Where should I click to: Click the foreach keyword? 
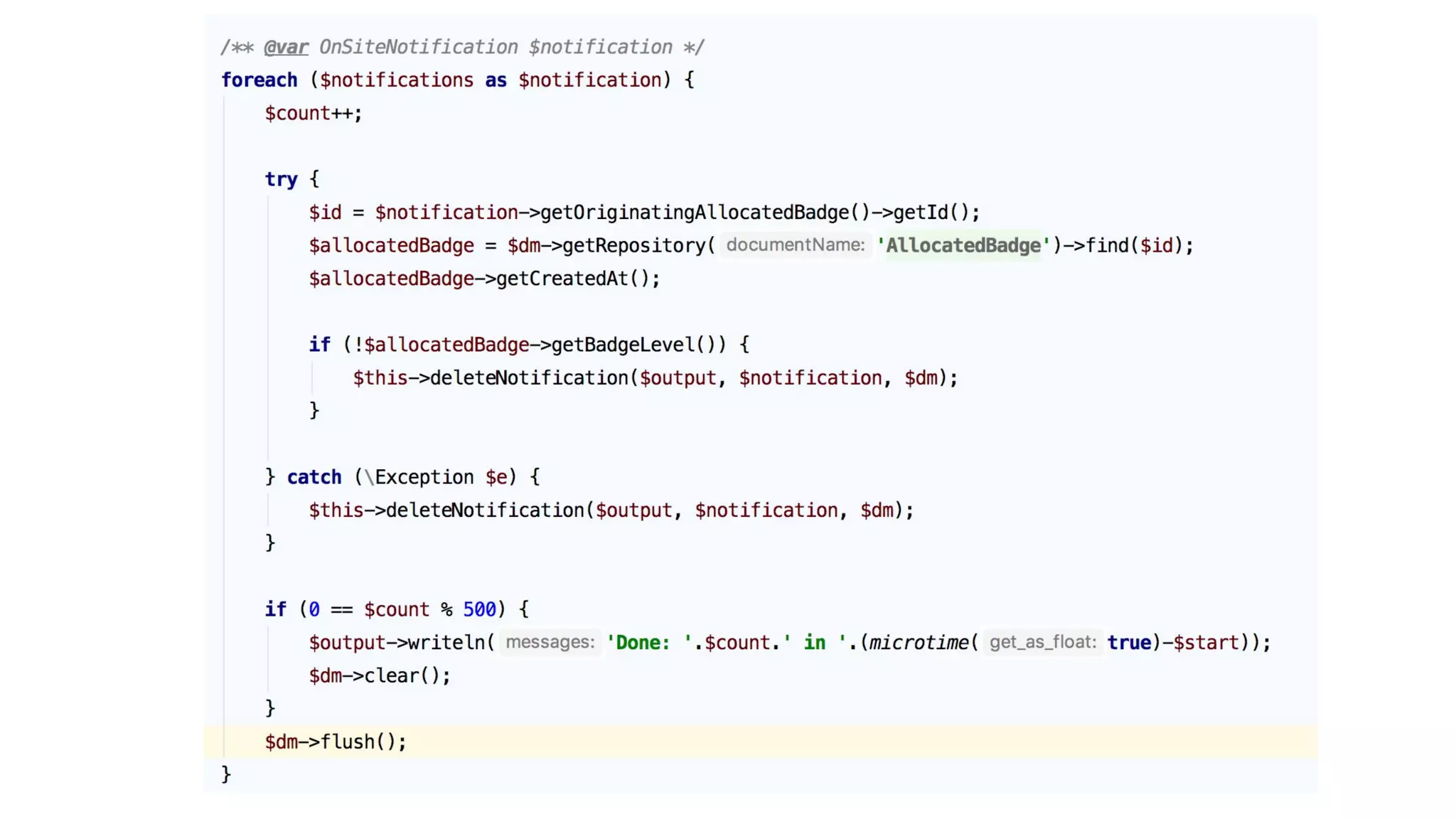[259, 80]
